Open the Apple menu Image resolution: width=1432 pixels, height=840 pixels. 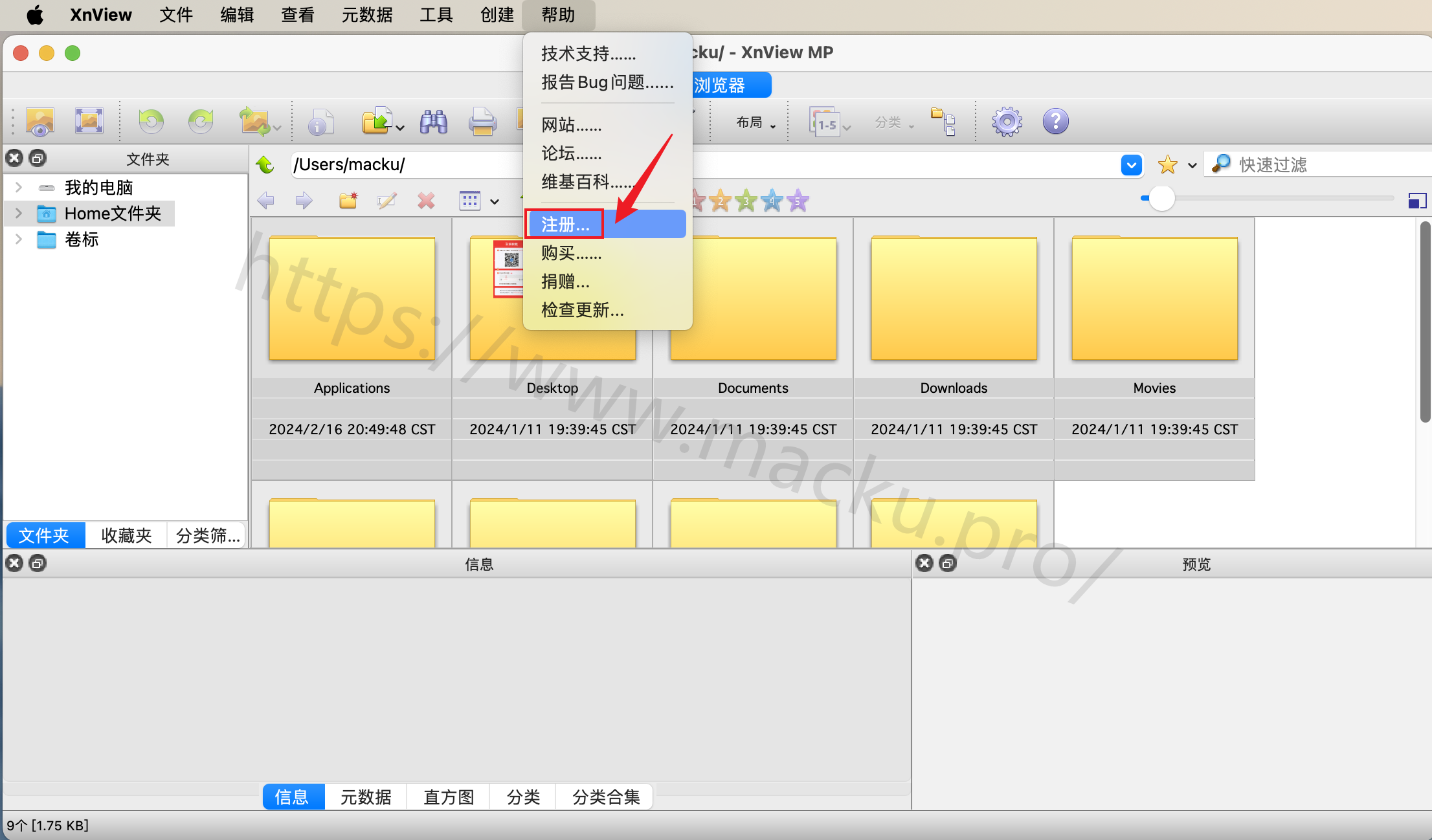(x=35, y=15)
